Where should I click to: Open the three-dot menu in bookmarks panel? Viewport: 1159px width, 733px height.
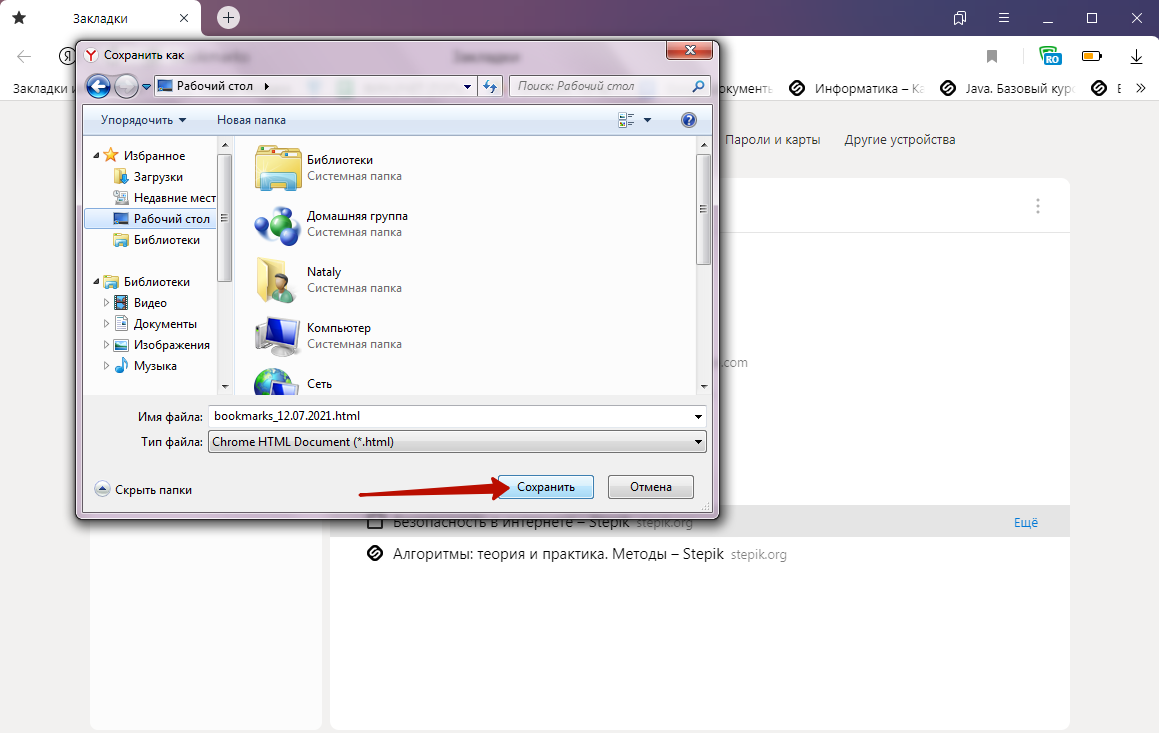1038,206
